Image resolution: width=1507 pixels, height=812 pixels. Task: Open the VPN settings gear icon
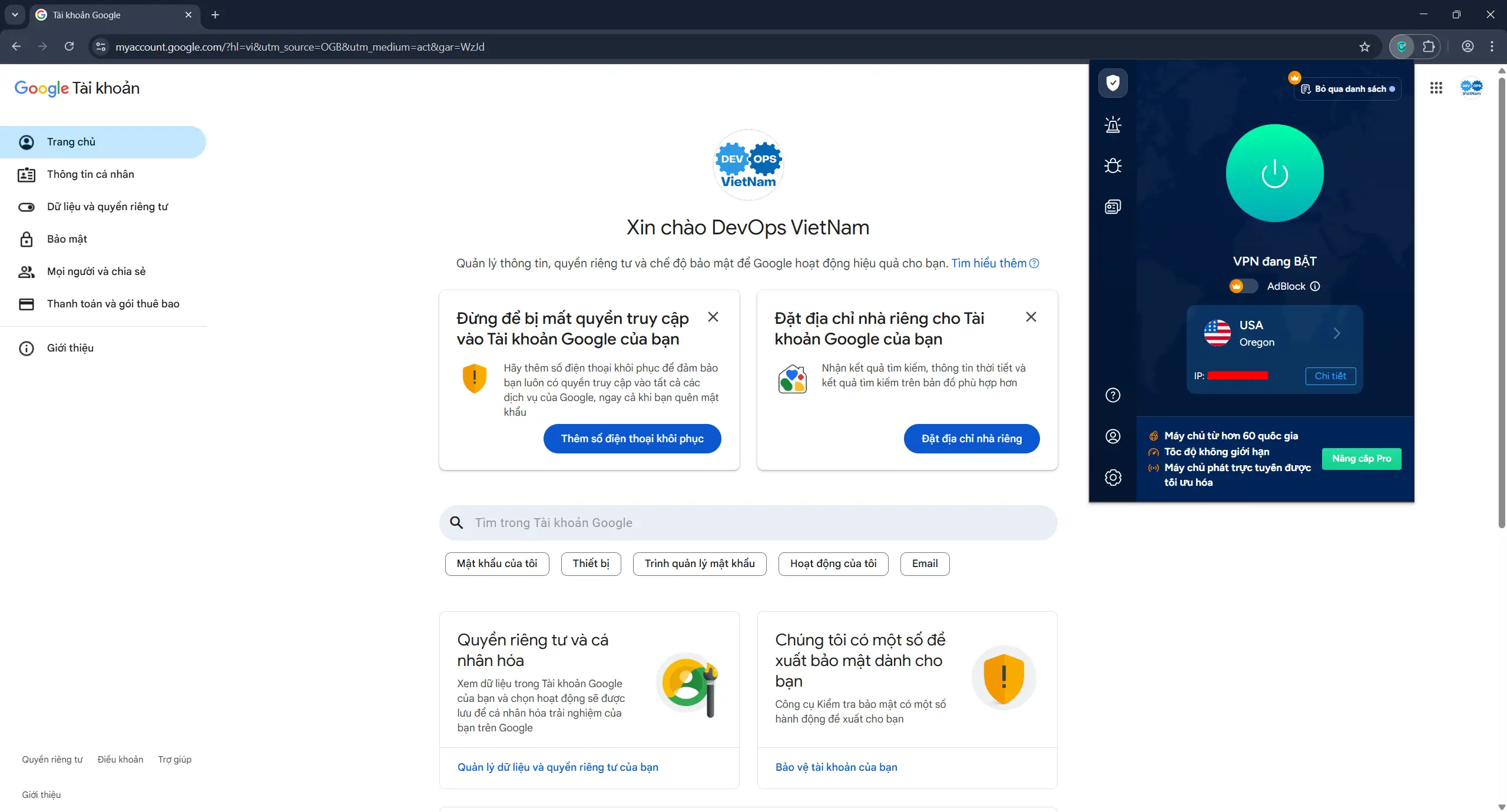click(1112, 478)
